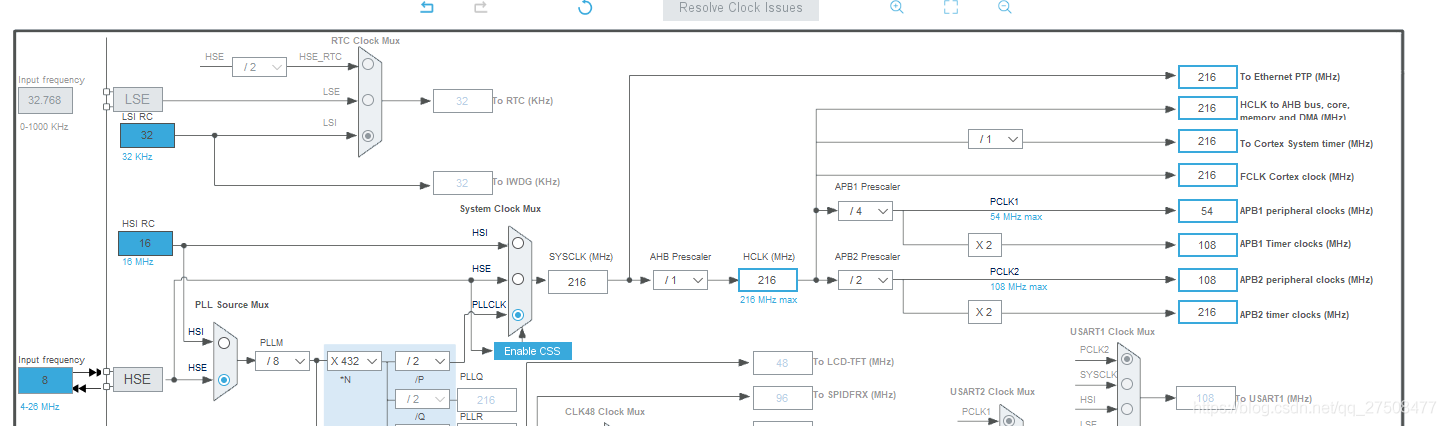Screen dimensions: 1446x426
Task: Open the HSE RTC /2 divider dropdown
Action: click(259, 66)
